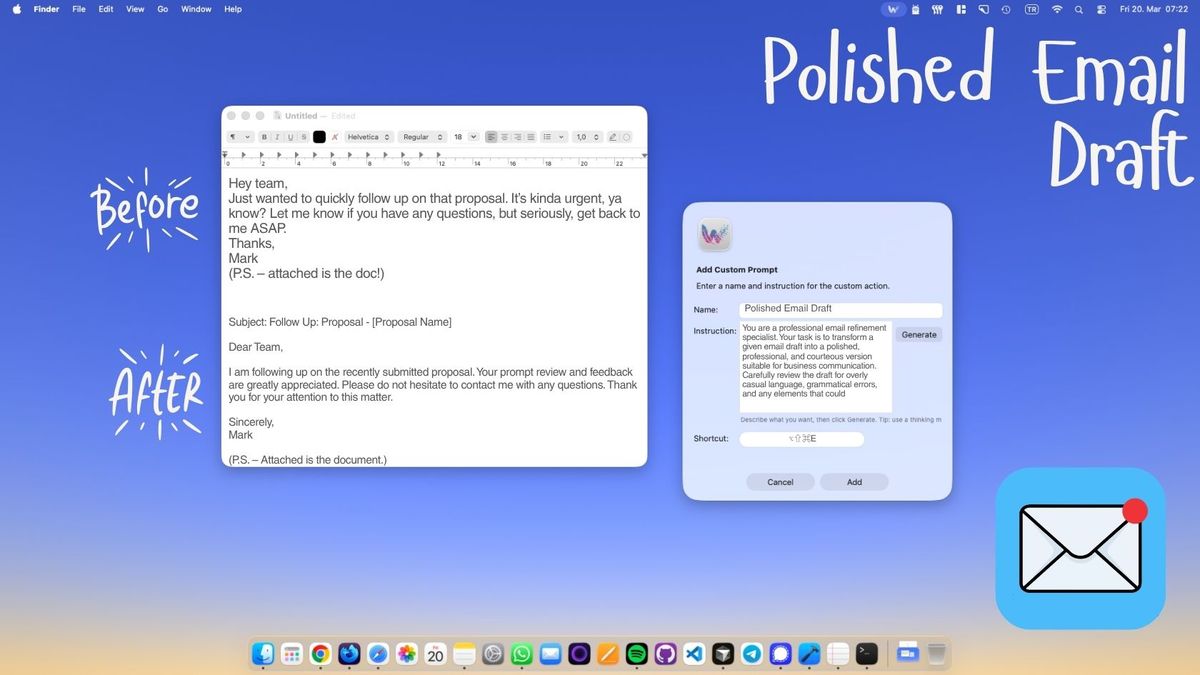Click the italic formatting button
Screen dimensions: 1200x675
[x=278, y=137]
